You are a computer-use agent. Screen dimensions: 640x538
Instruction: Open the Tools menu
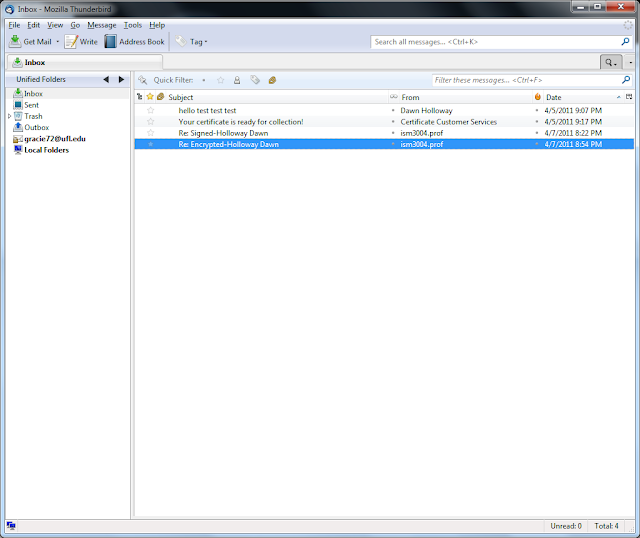click(133, 25)
